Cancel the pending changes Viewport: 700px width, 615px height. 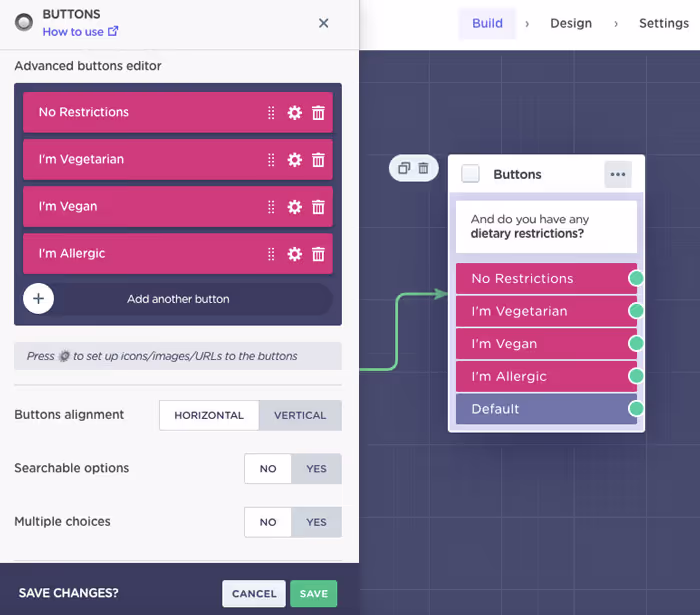point(254,594)
